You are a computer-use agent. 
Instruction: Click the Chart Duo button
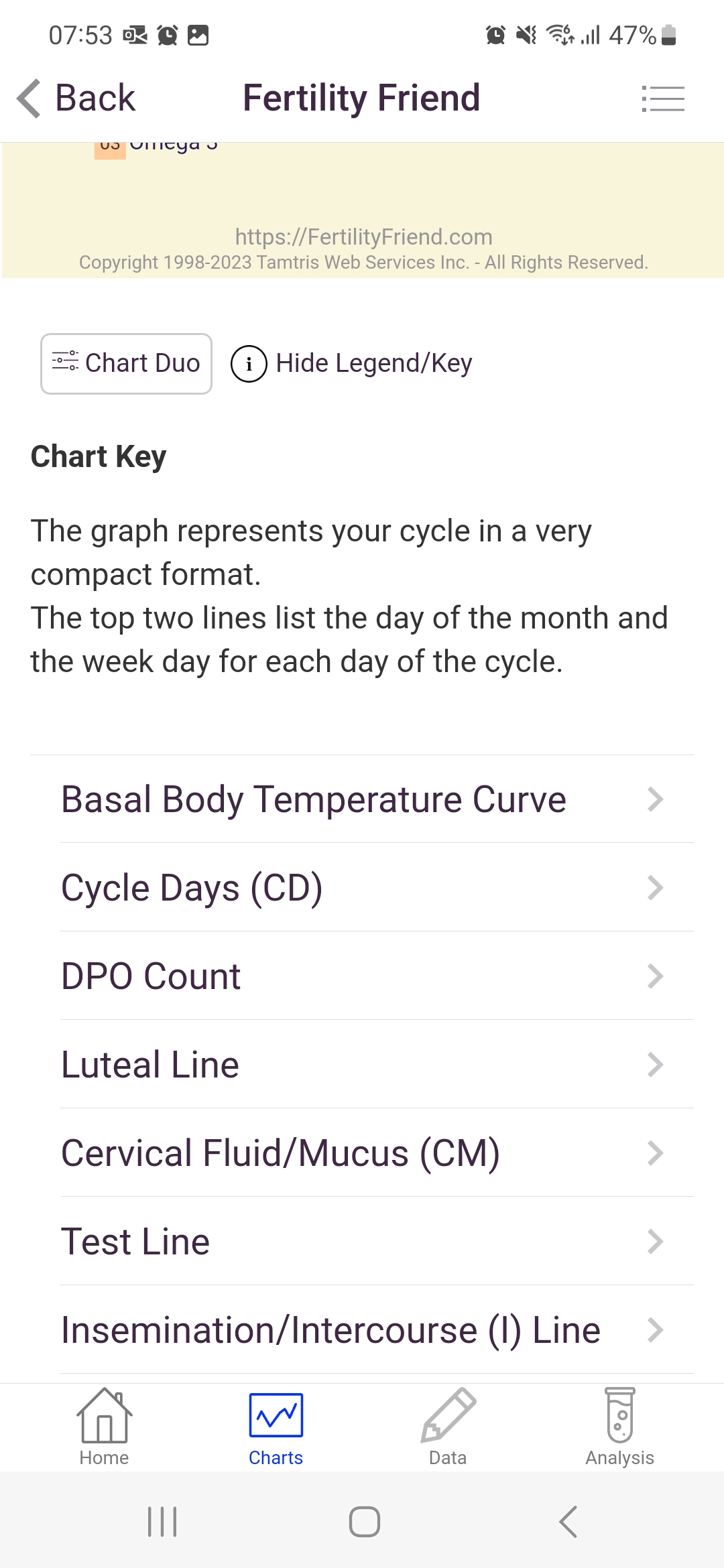(126, 364)
